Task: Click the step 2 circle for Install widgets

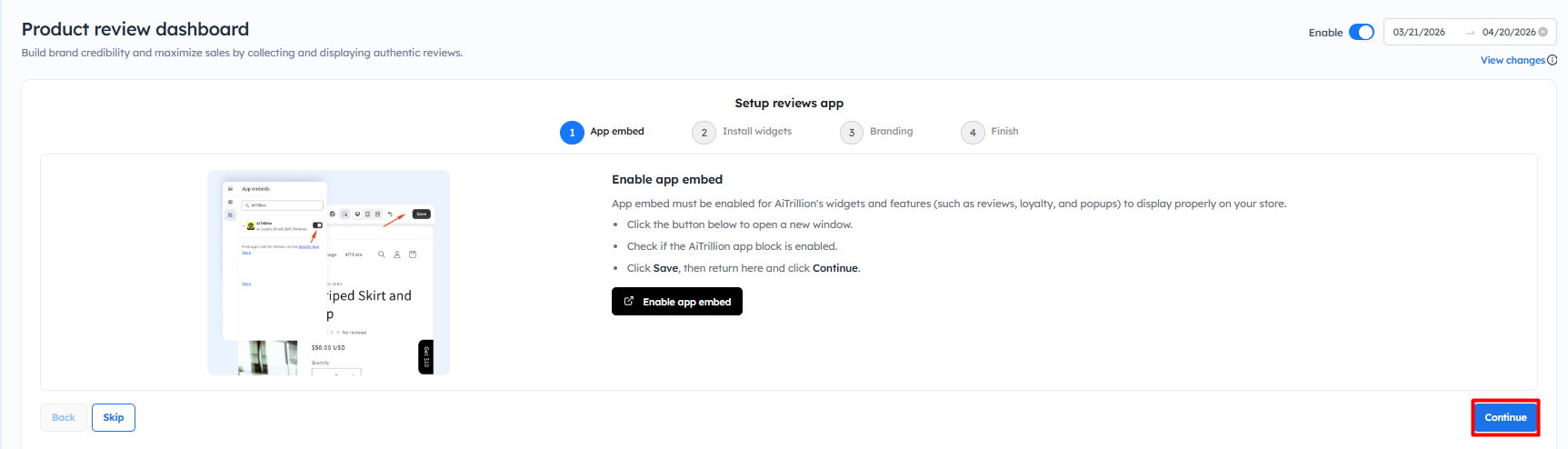Action: pyautogui.click(x=704, y=133)
